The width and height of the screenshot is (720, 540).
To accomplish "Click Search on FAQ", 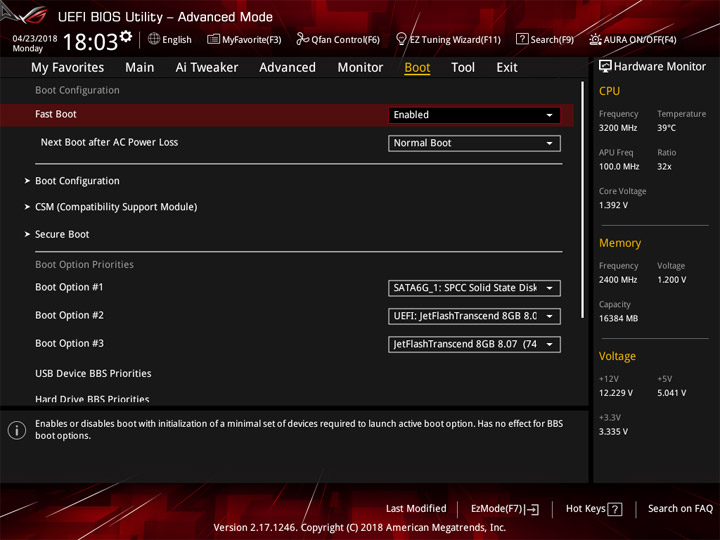I will [x=680, y=509].
